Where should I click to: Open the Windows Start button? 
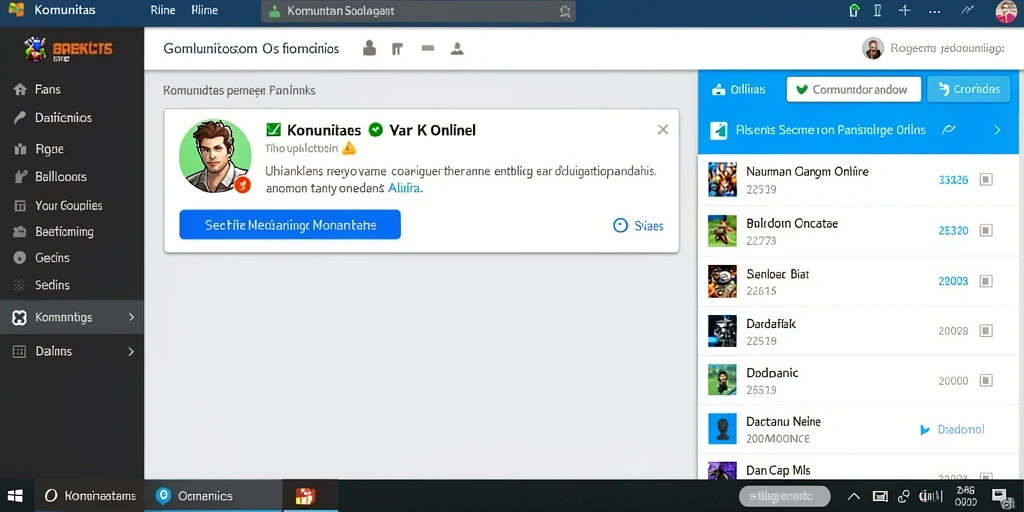coord(16,496)
